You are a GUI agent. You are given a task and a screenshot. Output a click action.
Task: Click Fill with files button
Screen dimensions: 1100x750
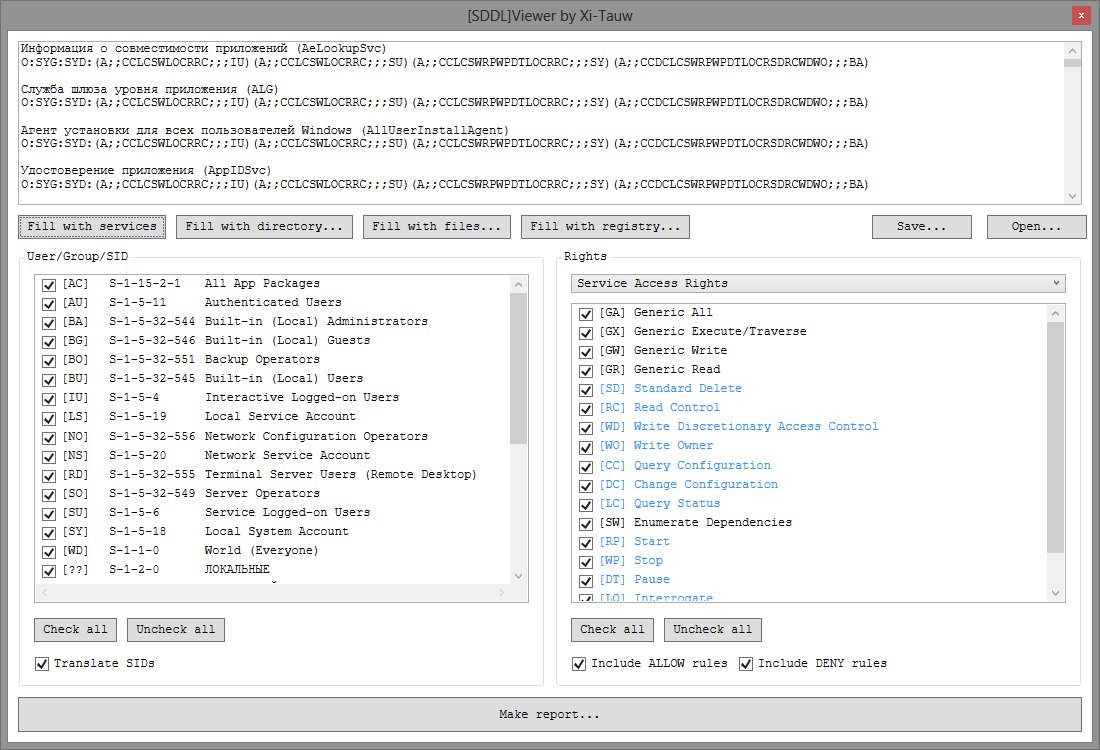(436, 227)
